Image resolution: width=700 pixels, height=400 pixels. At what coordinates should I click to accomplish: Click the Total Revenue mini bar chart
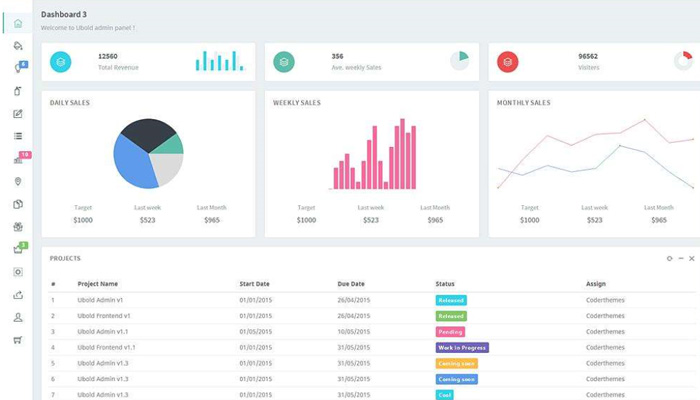click(x=220, y=61)
